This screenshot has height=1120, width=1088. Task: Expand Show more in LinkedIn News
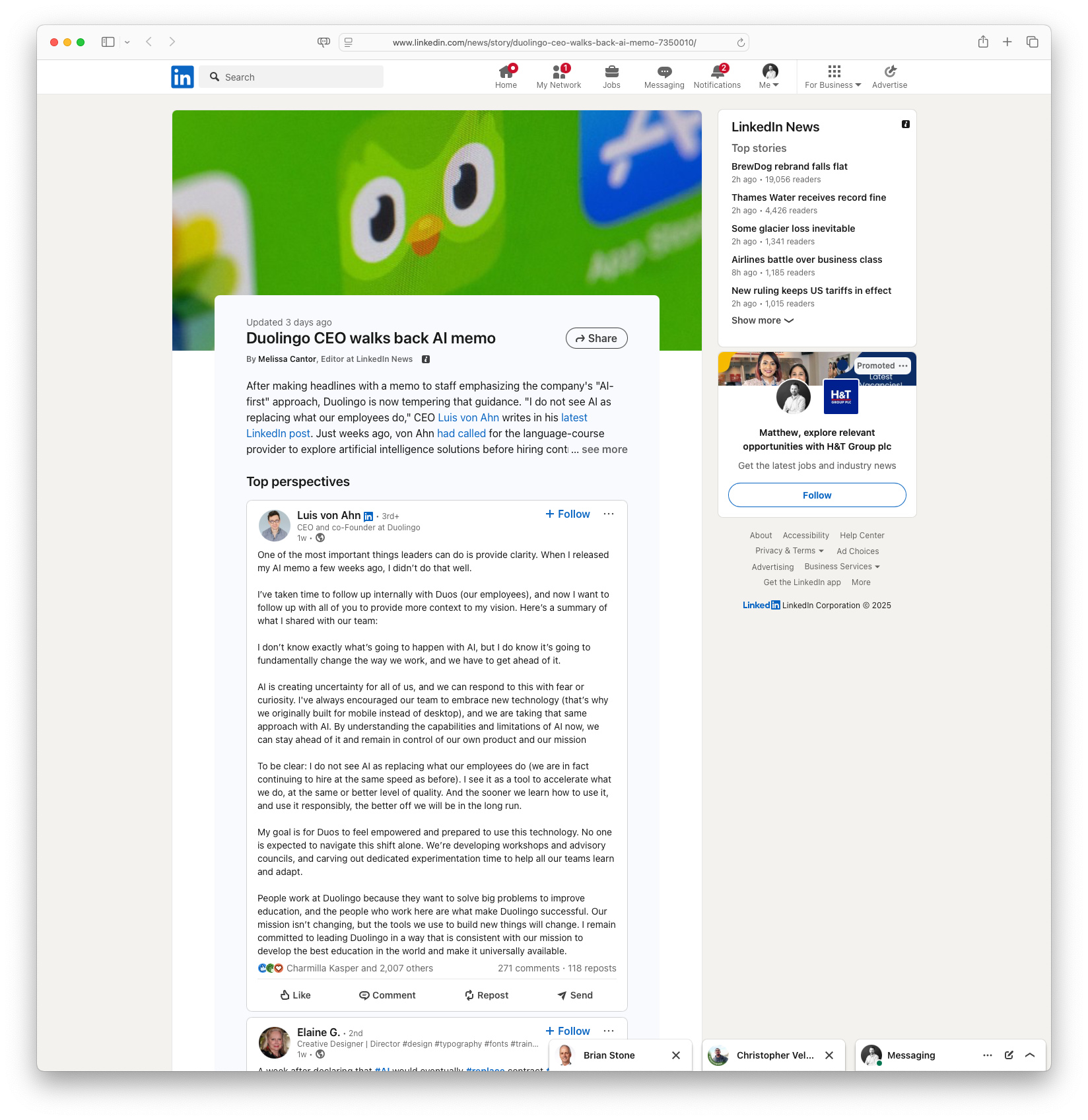pos(762,320)
